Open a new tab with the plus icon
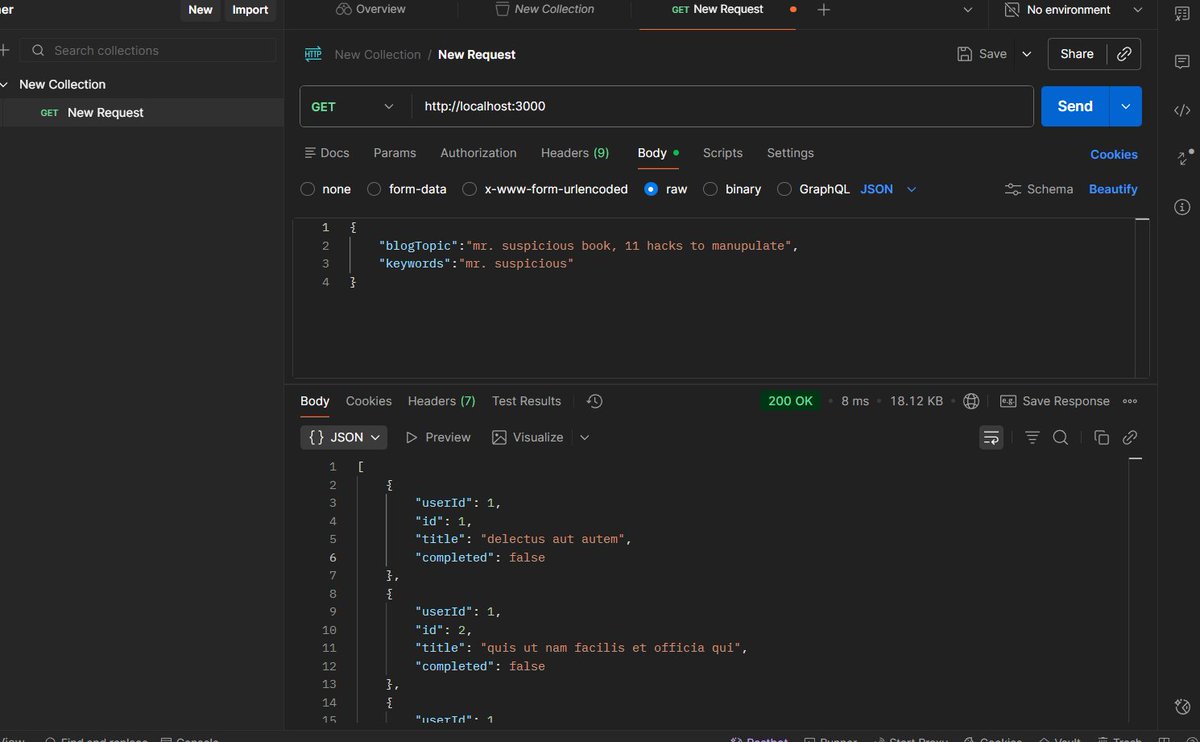 pos(823,10)
